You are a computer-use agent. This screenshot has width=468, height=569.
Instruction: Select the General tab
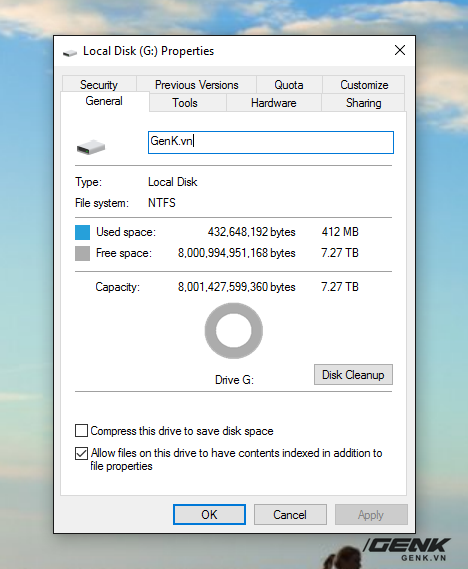104,101
